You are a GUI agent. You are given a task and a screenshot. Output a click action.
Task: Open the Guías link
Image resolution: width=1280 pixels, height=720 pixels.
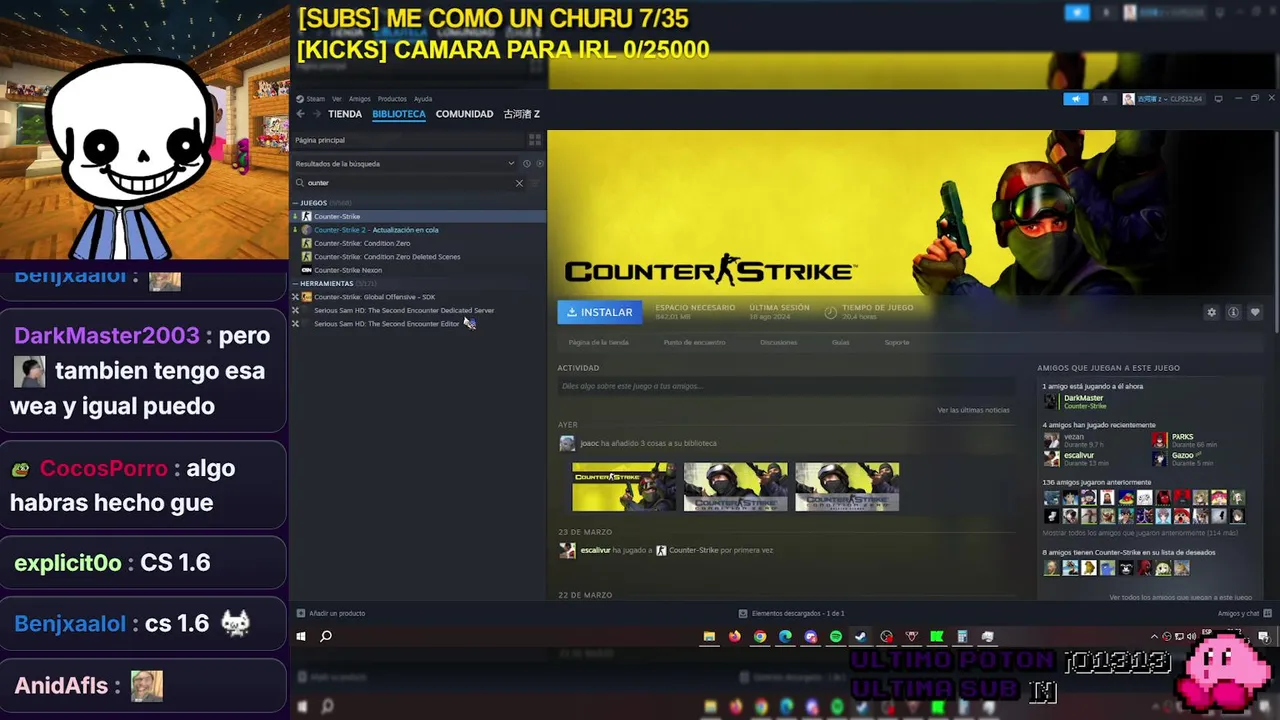coord(840,342)
